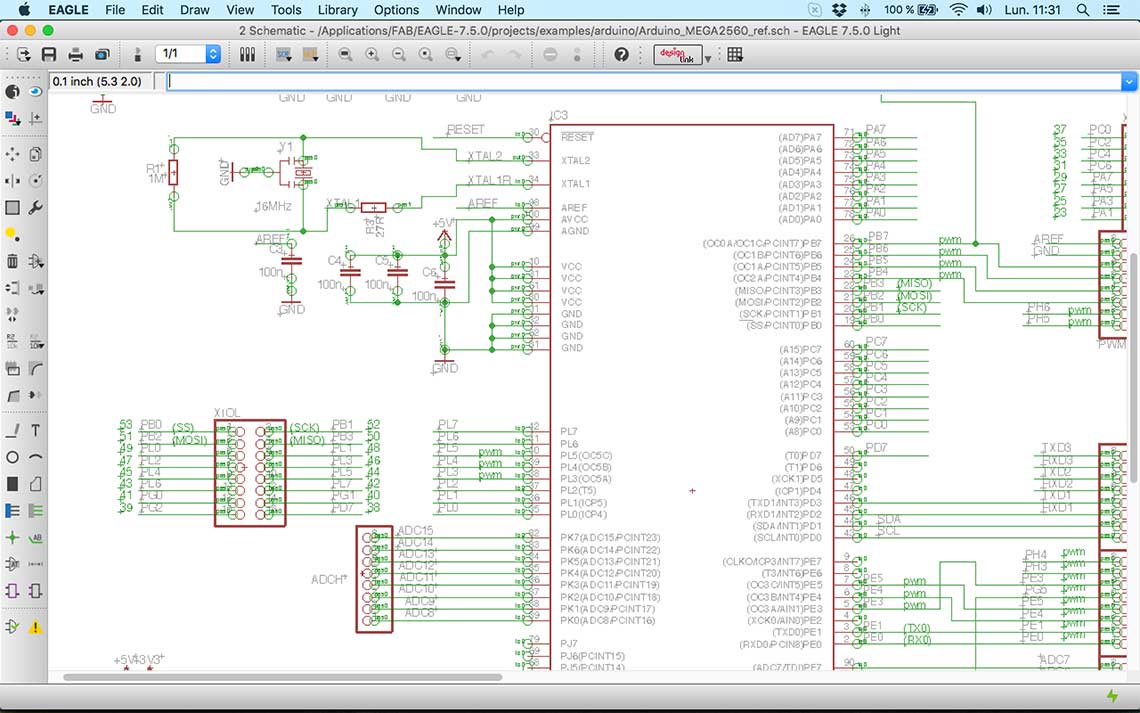Redraw the schematic view
1140x713 pixels.
pos(425,55)
